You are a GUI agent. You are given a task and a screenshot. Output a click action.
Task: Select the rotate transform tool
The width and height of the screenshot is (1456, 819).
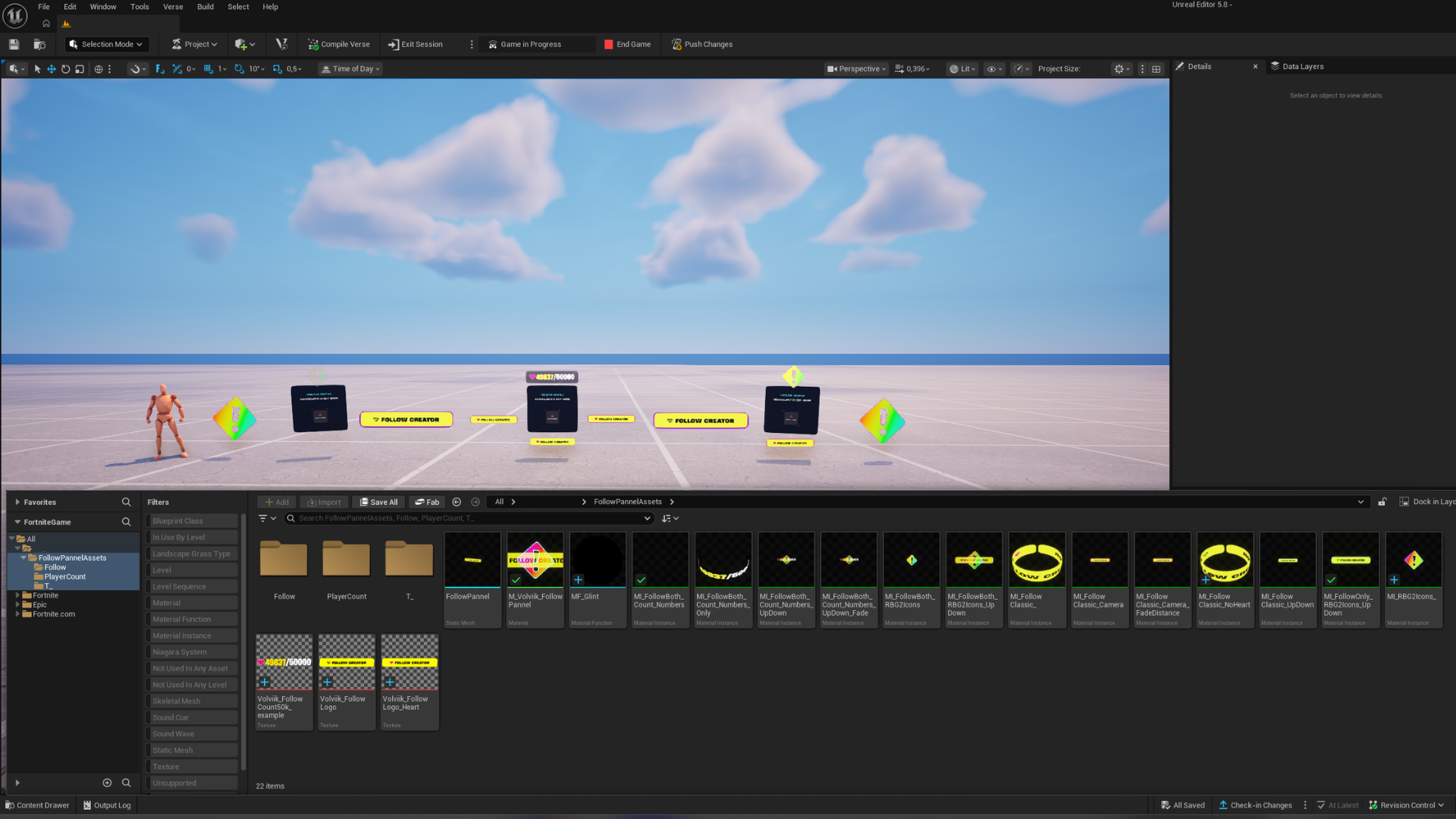[x=65, y=69]
